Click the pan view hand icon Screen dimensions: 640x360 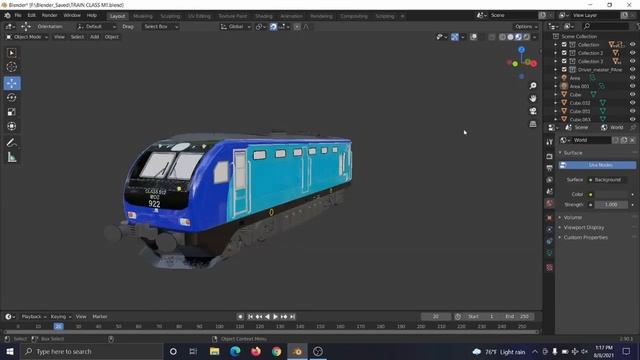[533, 98]
